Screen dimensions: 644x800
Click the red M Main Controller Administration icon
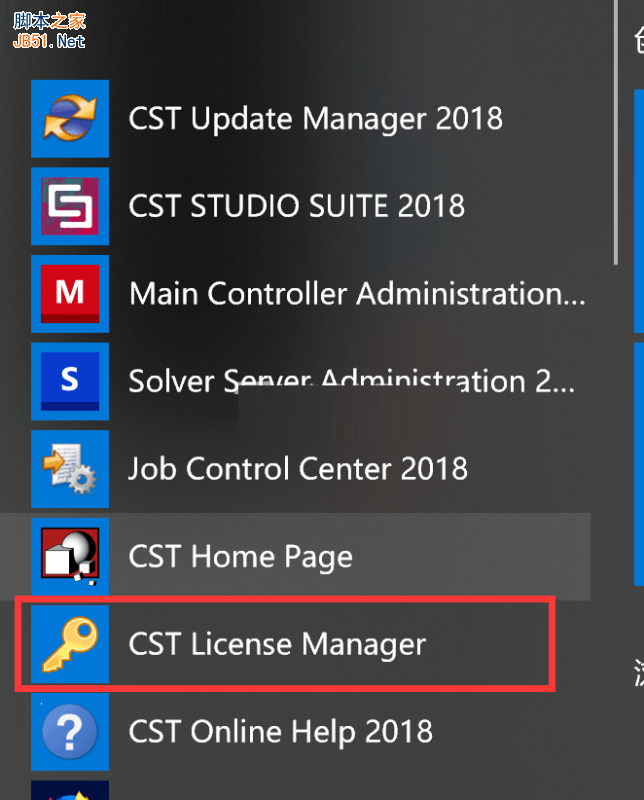70,294
